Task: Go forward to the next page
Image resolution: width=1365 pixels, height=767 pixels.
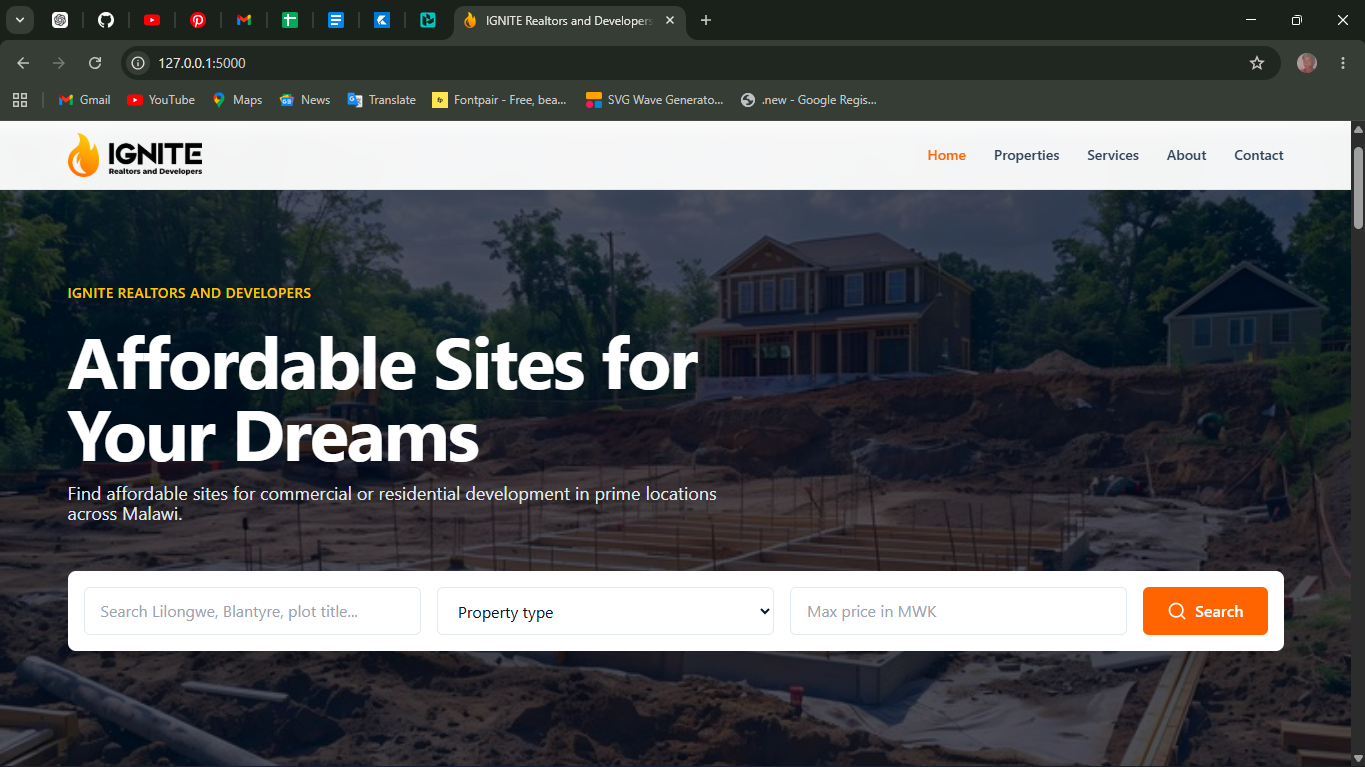Action: pos(59,63)
